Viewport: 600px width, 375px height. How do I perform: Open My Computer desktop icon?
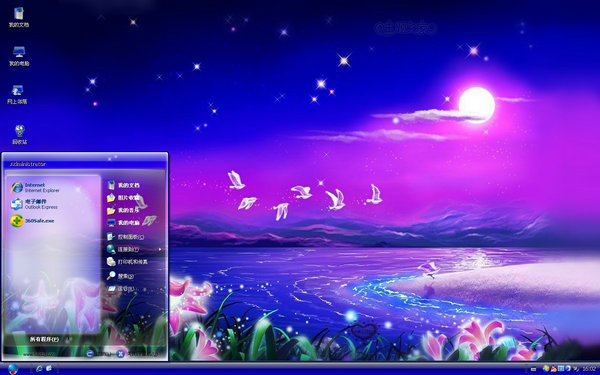[19, 56]
